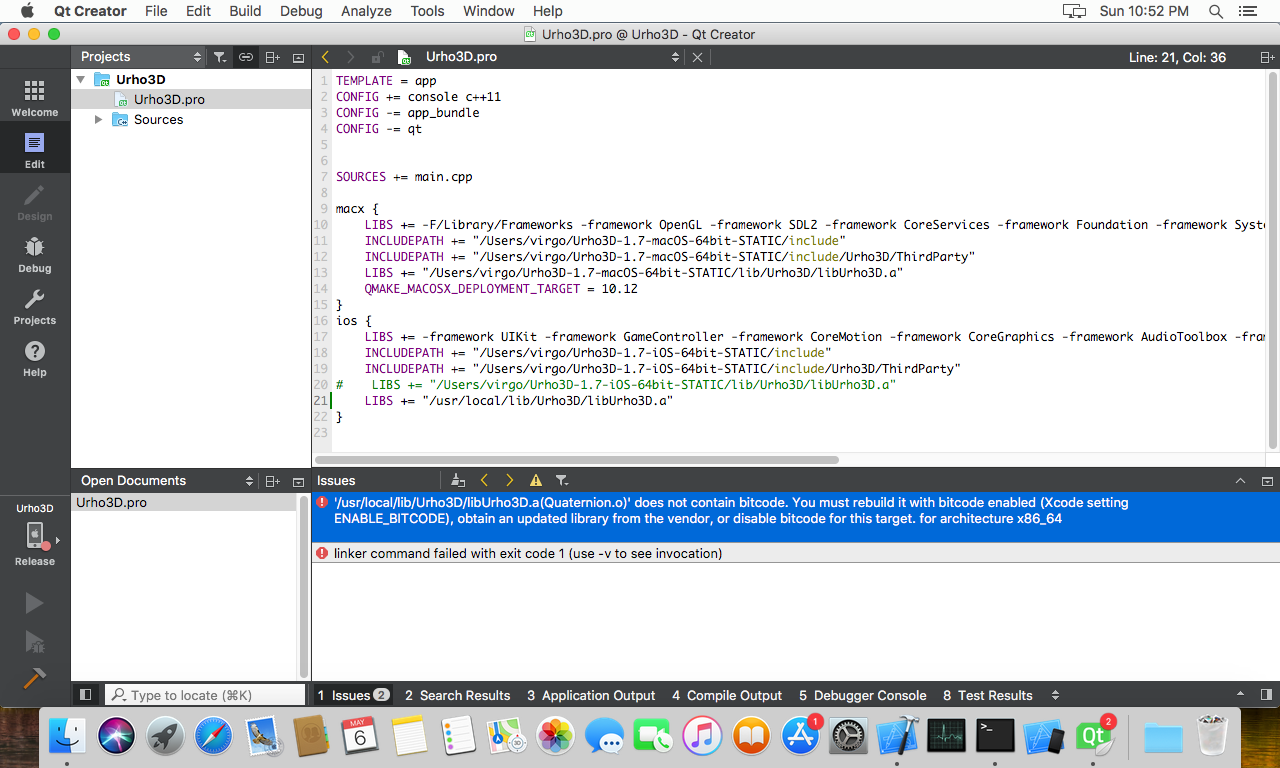Open the Analyze menu

[365, 11]
